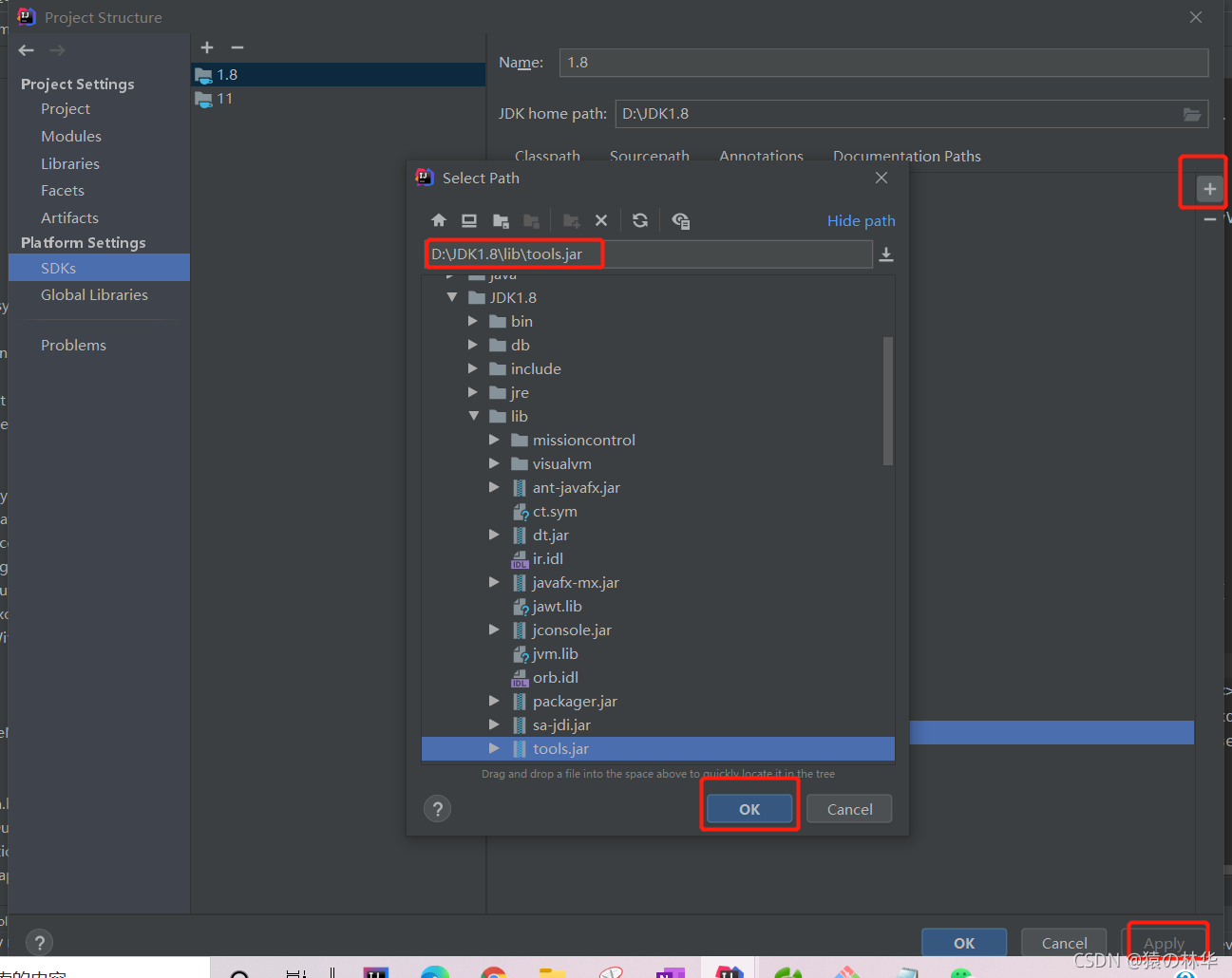1232x978 pixels.
Task: Click the Apply button in Project Structure
Action: (1166, 943)
